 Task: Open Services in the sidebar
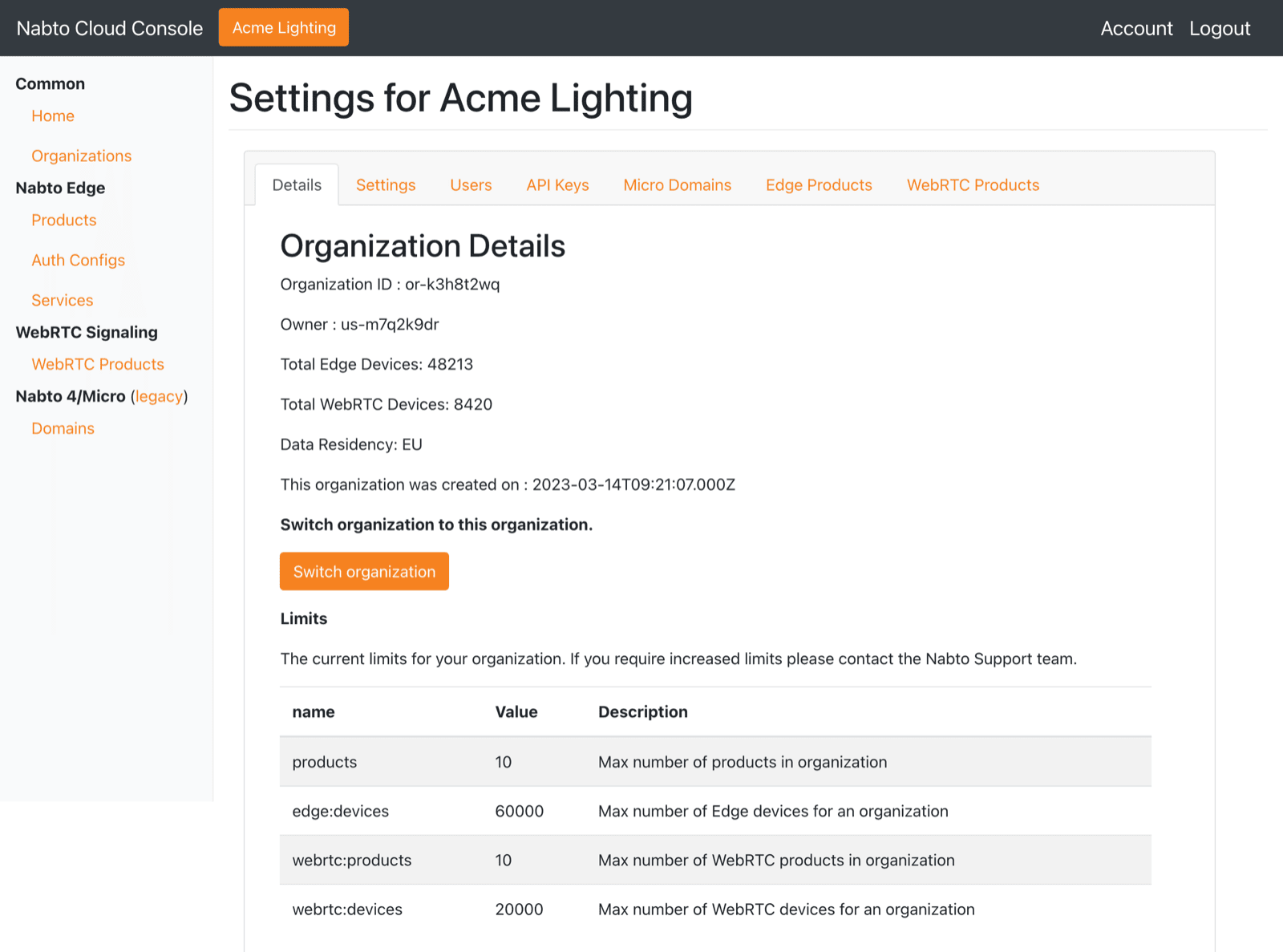click(x=63, y=300)
